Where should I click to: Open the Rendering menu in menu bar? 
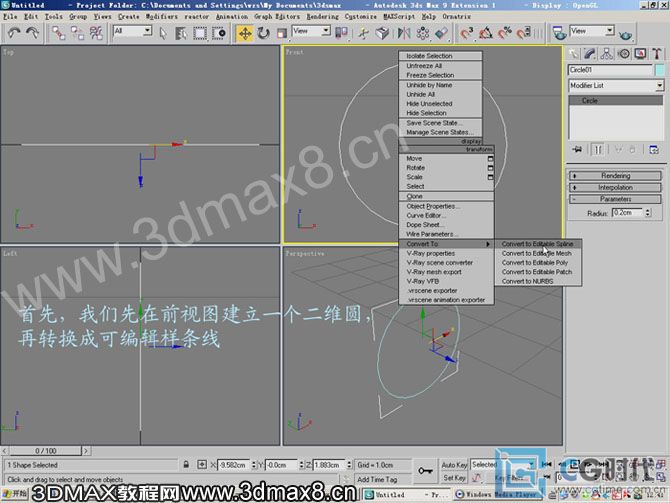click(323, 17)
